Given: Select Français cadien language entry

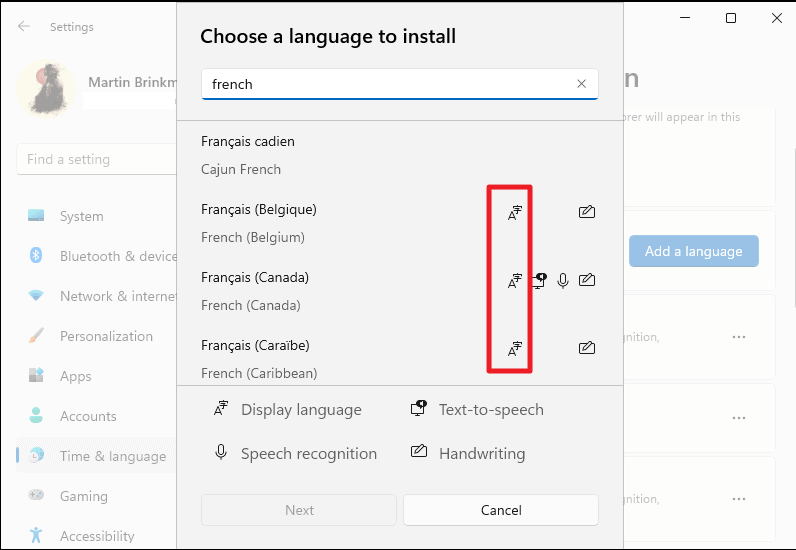Looking at the screenshot, I should click(400, 155).
